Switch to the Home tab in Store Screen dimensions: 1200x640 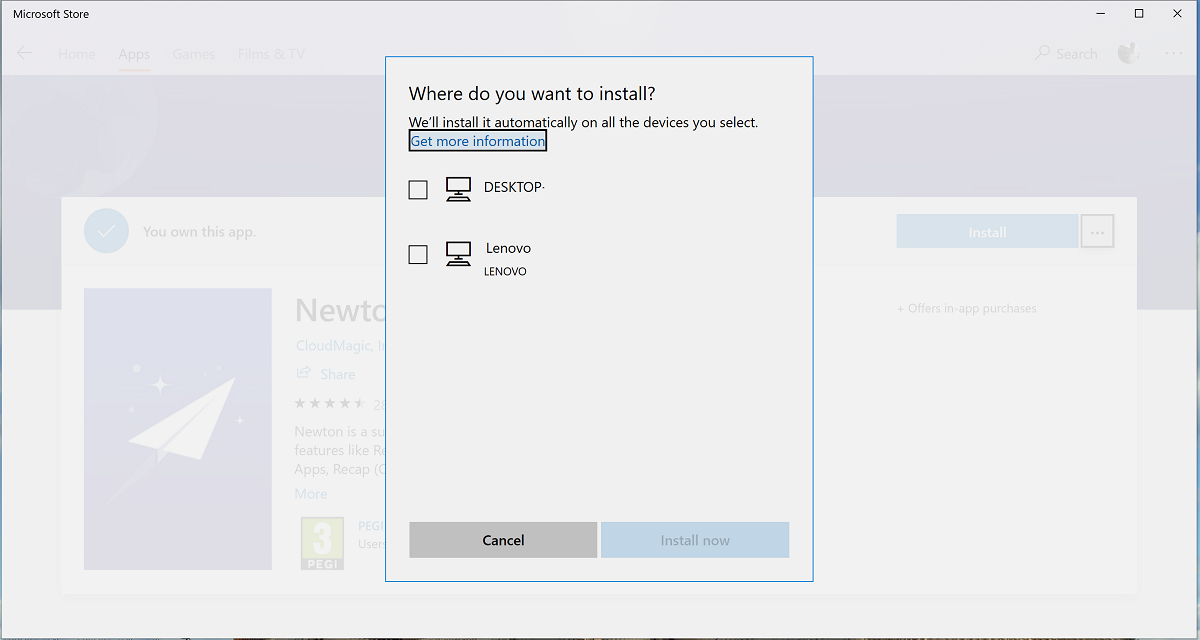[77, 54]
